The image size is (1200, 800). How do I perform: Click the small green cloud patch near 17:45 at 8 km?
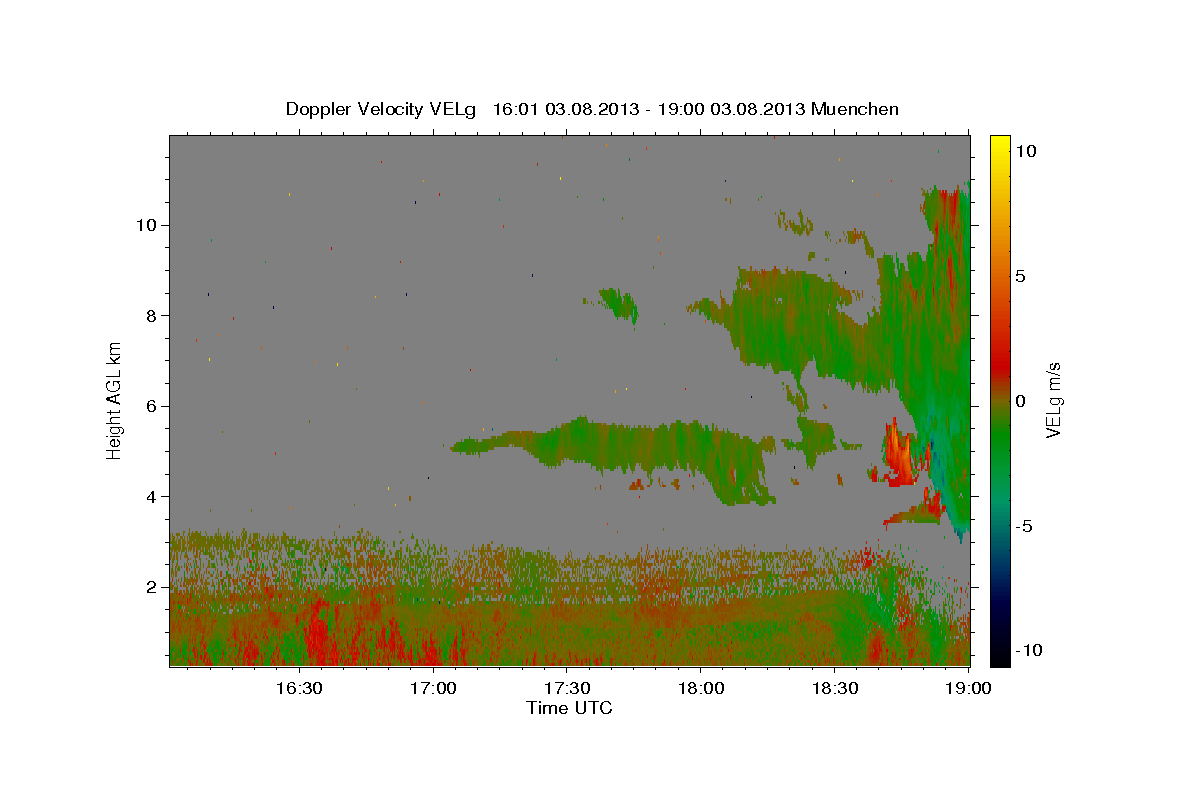click(620, 303)
